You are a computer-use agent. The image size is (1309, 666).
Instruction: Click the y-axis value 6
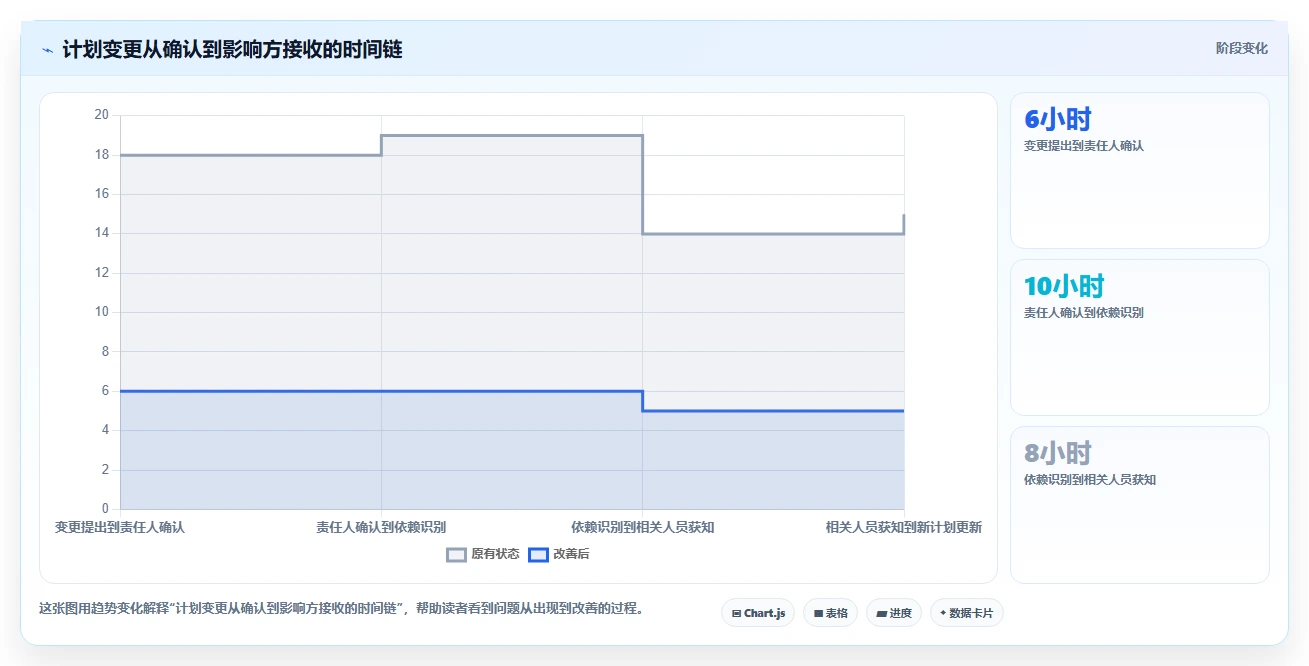[104, 391]
